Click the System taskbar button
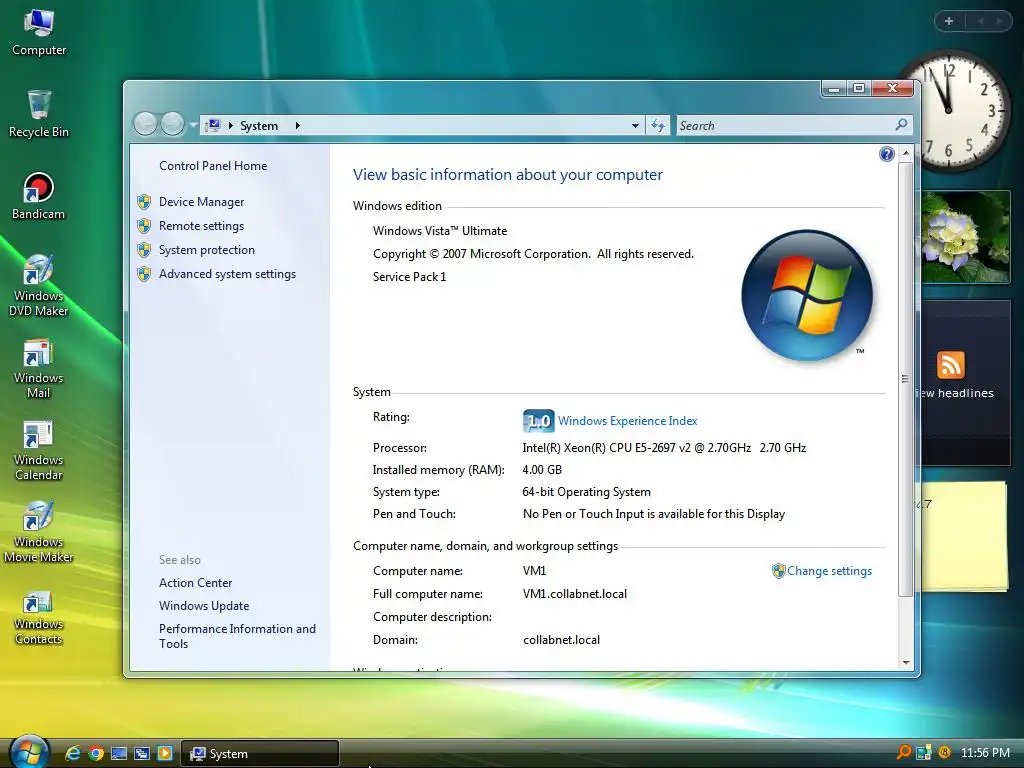This screenshot has height=768, width=1024. tap(260, 754)
